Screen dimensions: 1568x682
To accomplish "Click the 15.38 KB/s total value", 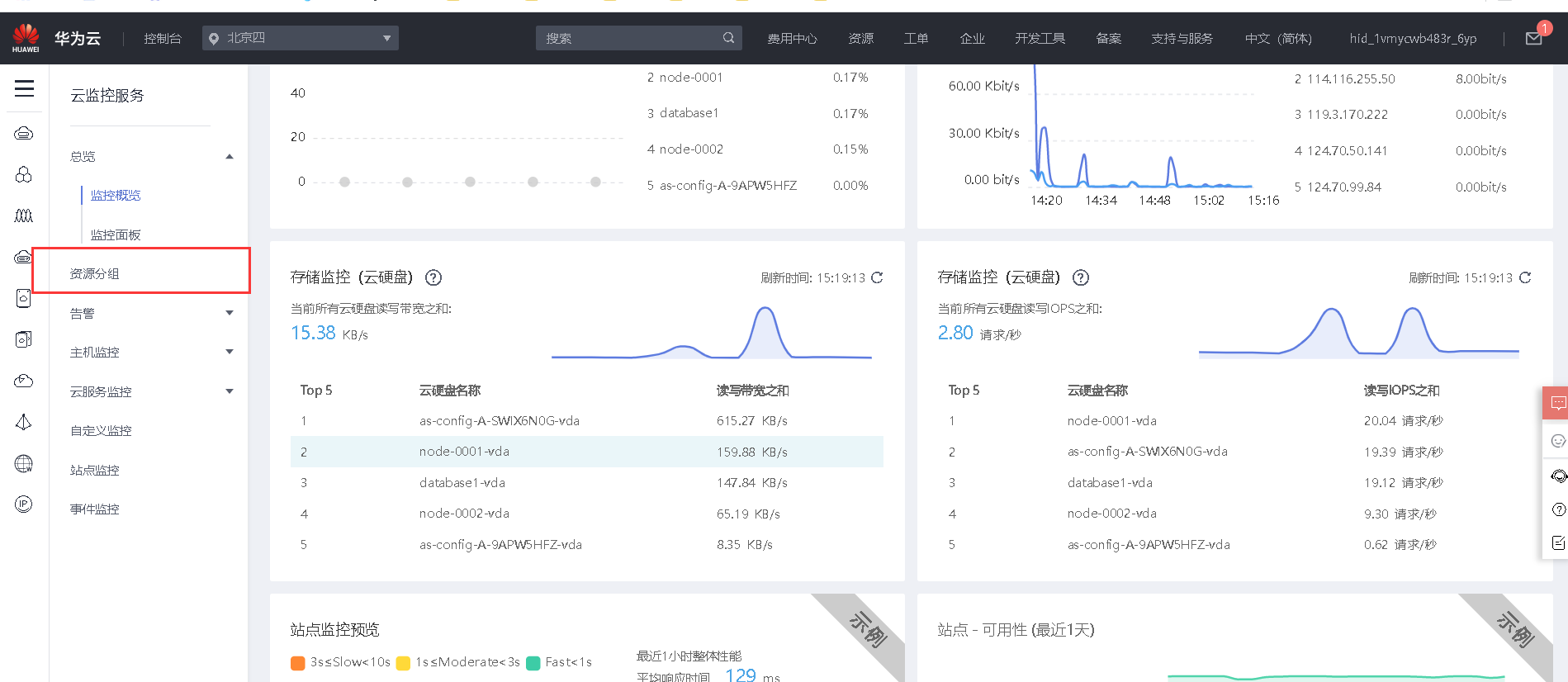I will coord(329,333).
